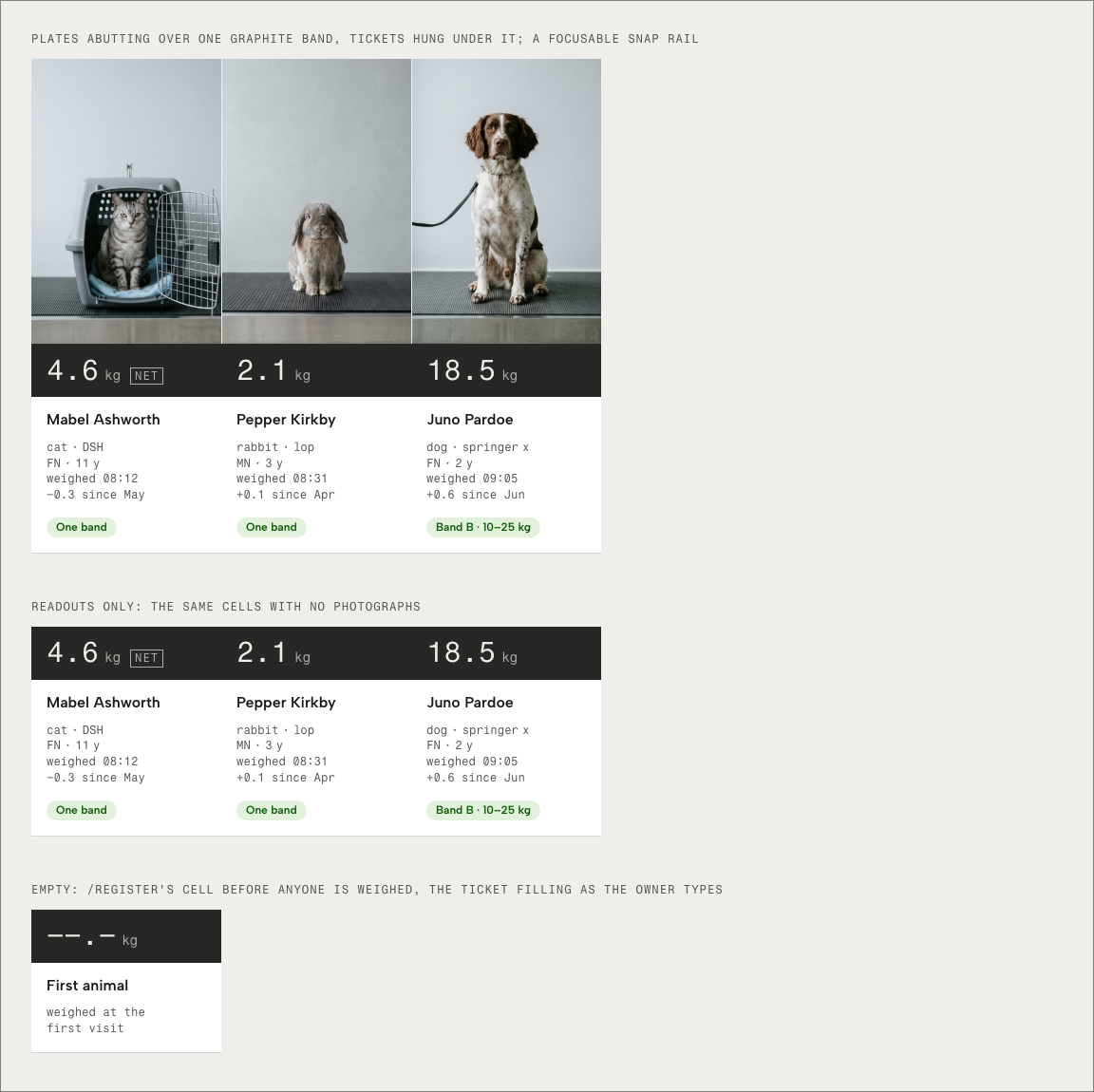The height and width of the screenshot is (1092, 1094).
Task: Click Pepper Kirkby in the readouts-only rail
Action: [x=286, y=703]
